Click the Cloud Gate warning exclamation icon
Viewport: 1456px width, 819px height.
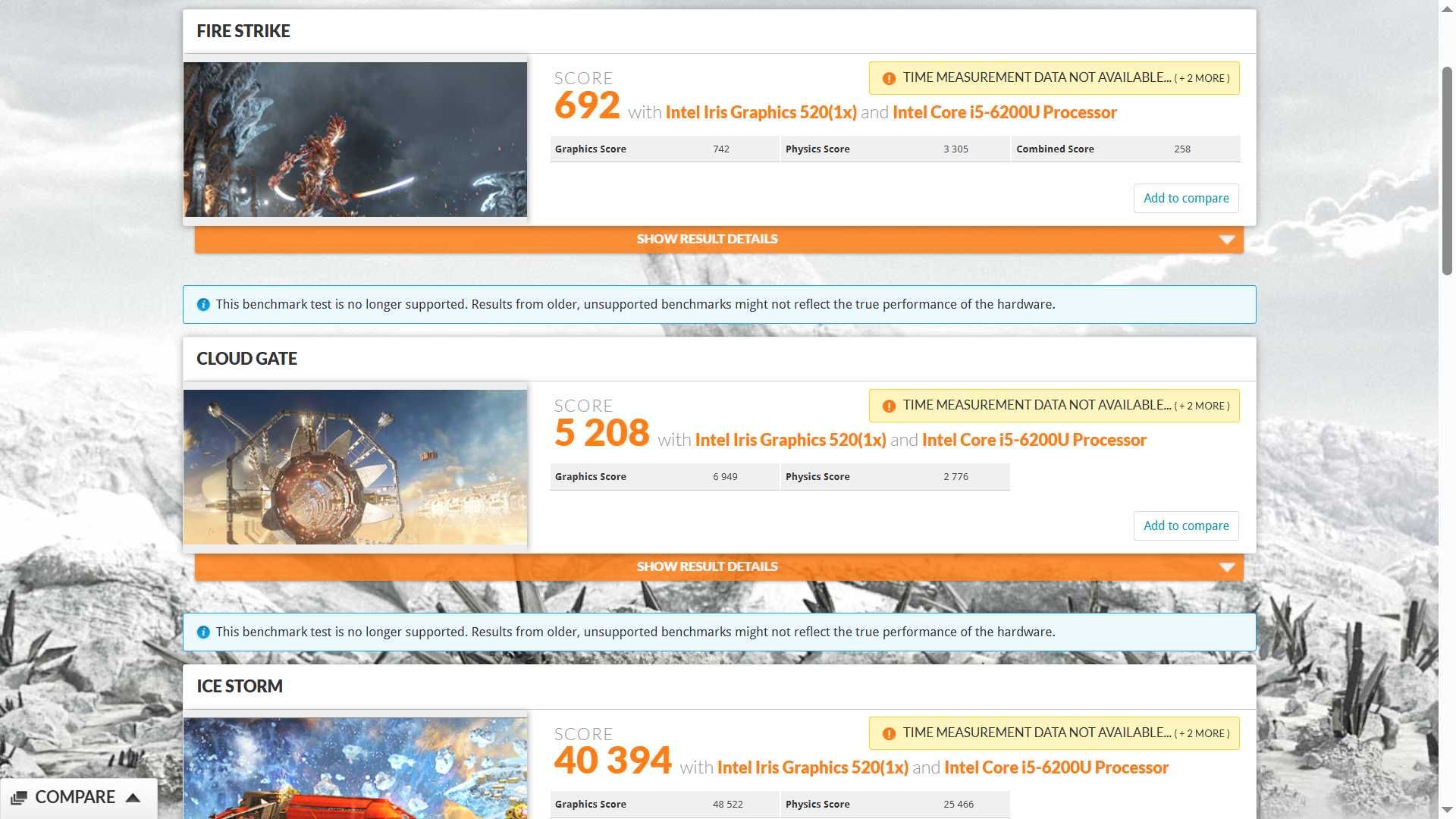[889, 406]
